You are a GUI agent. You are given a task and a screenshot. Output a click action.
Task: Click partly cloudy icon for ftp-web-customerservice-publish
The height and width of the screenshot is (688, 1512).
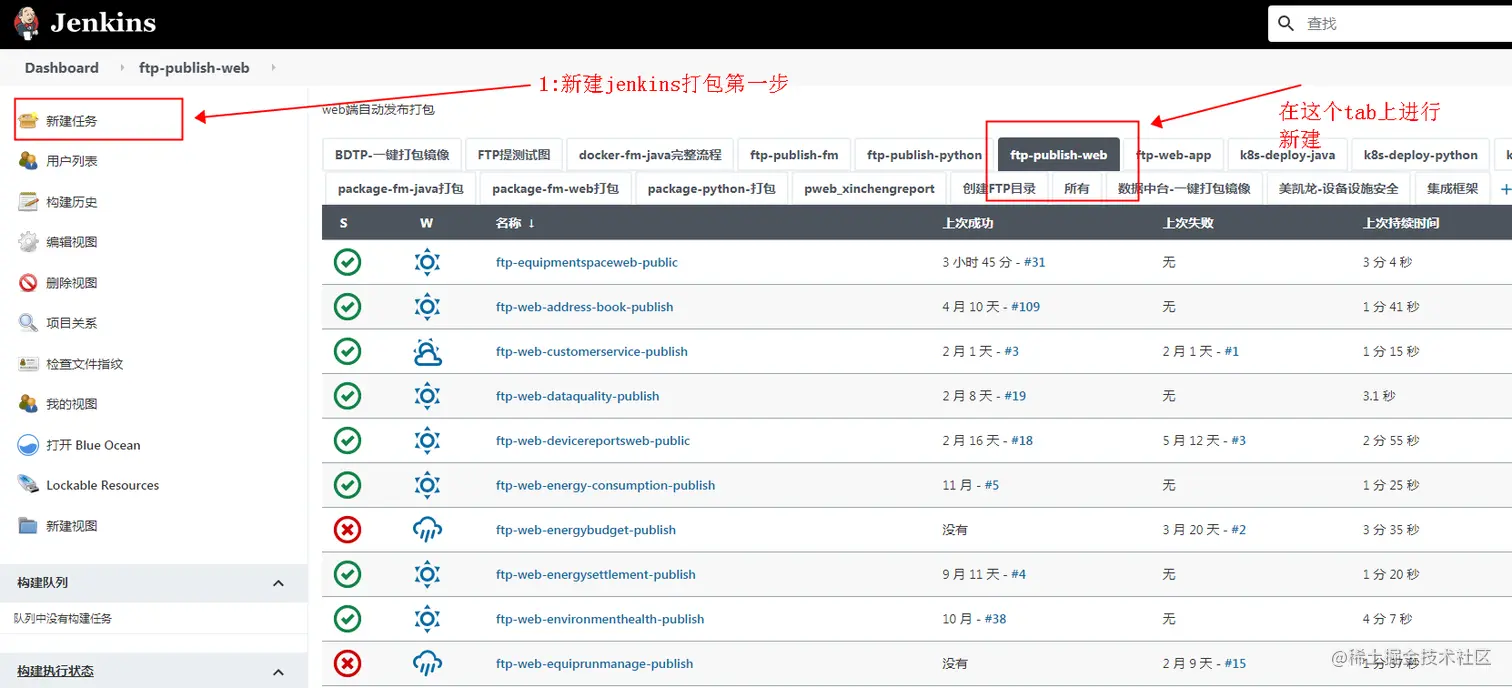coord(427,351)
